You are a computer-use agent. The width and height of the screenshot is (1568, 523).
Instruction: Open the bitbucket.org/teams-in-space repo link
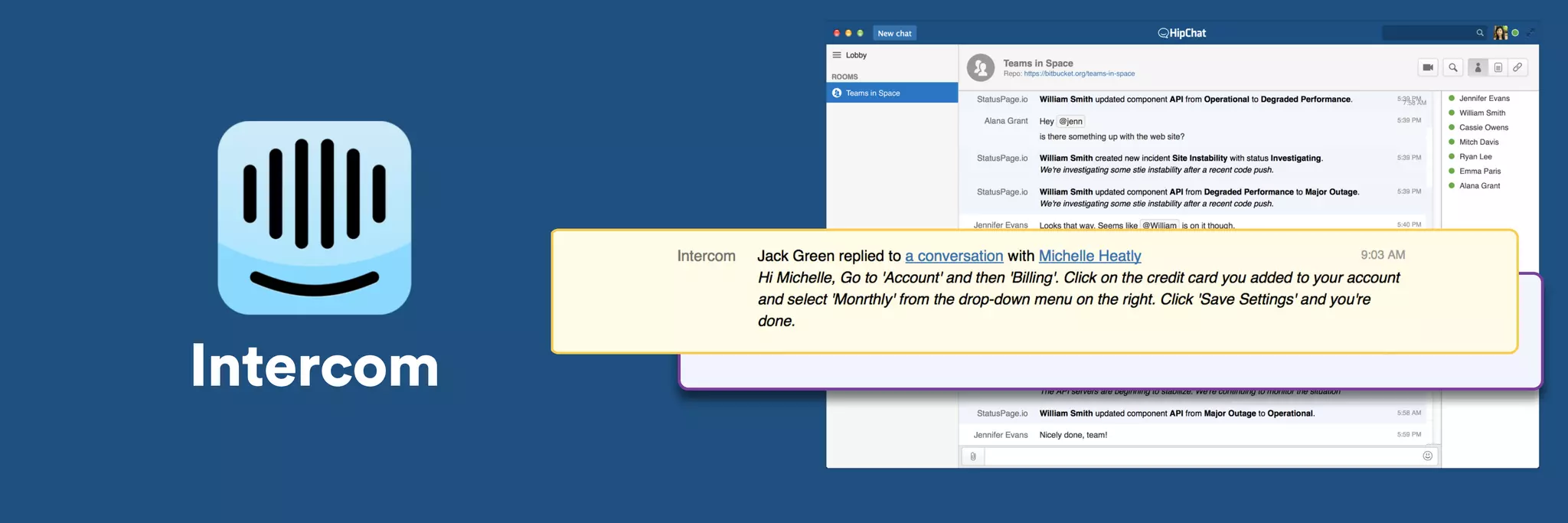point(1079,74)
